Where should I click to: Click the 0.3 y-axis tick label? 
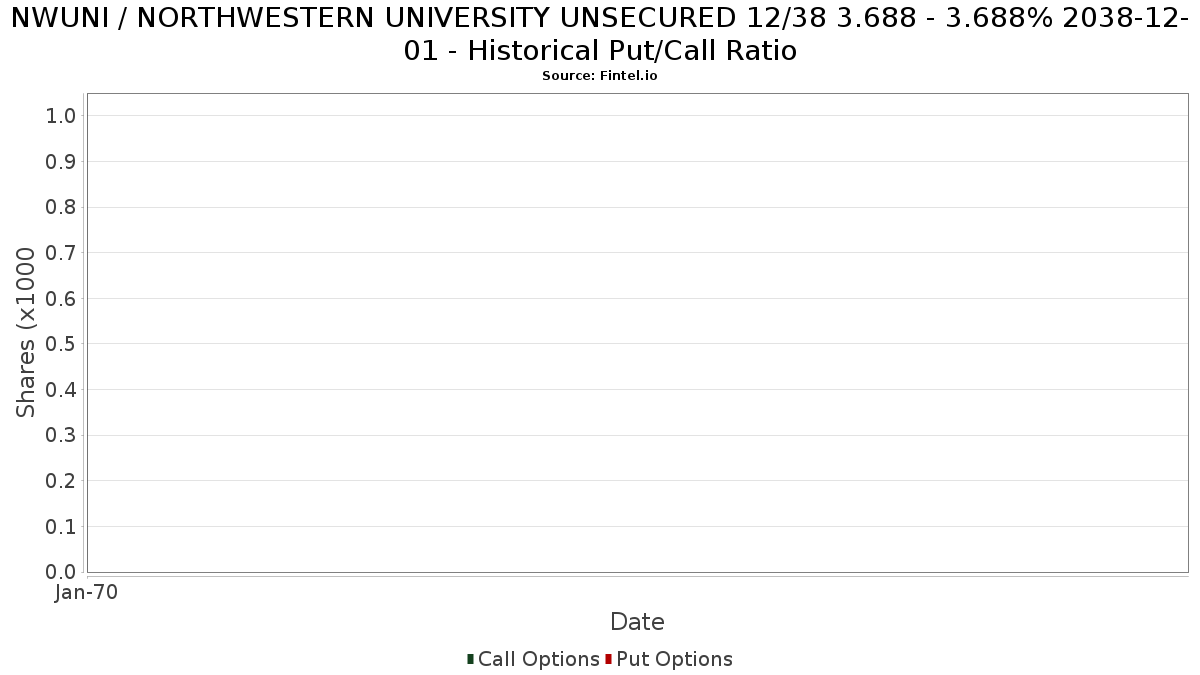click(61, 435)
